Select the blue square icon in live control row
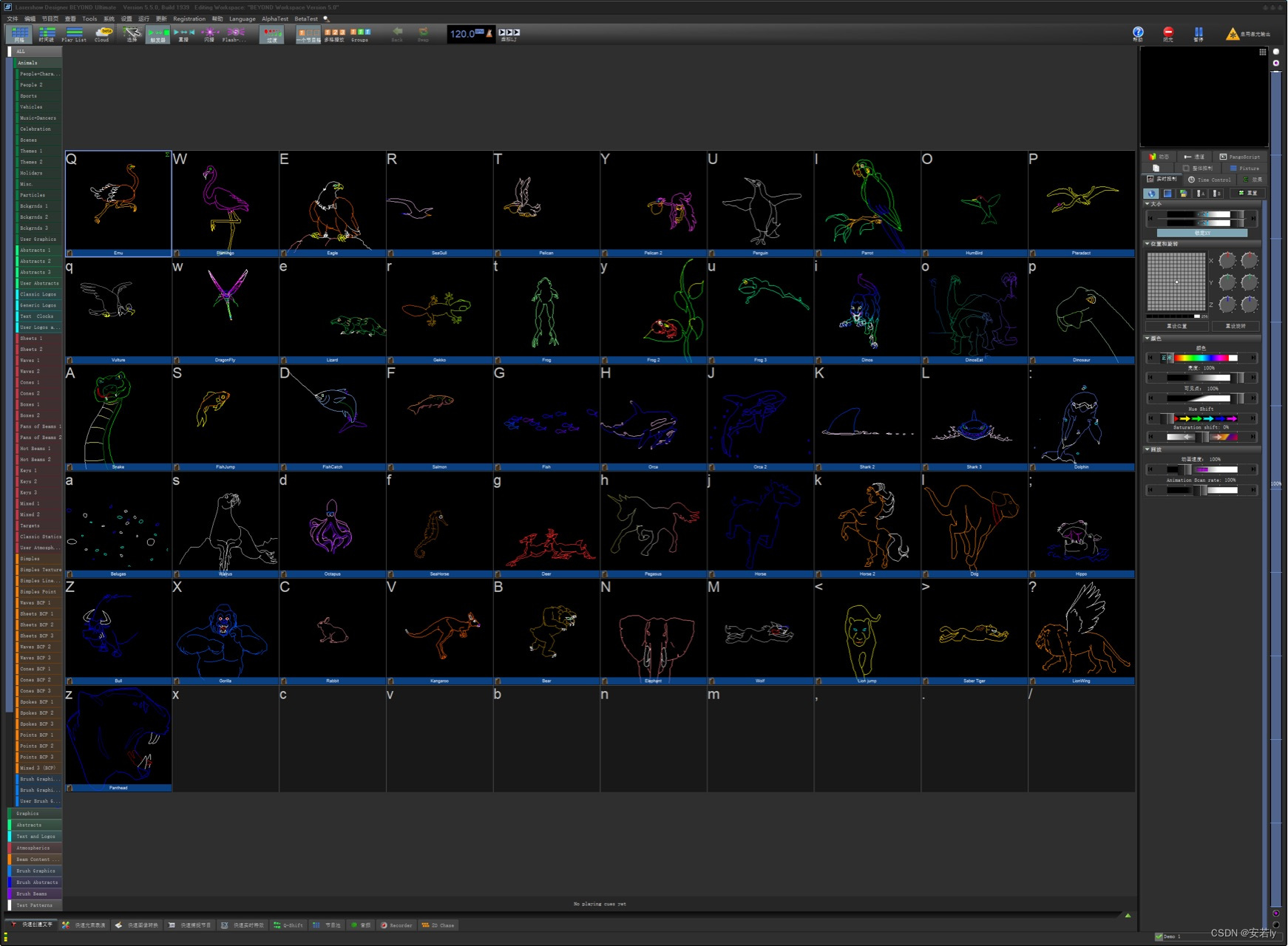Viewport: 1288px width, 946px height. pos(1167,193)
